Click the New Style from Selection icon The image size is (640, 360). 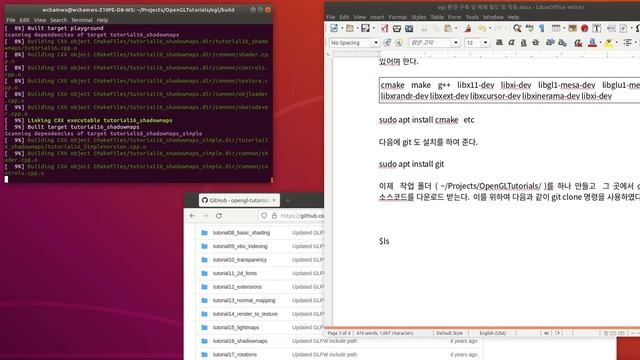[x=399, y=42]
